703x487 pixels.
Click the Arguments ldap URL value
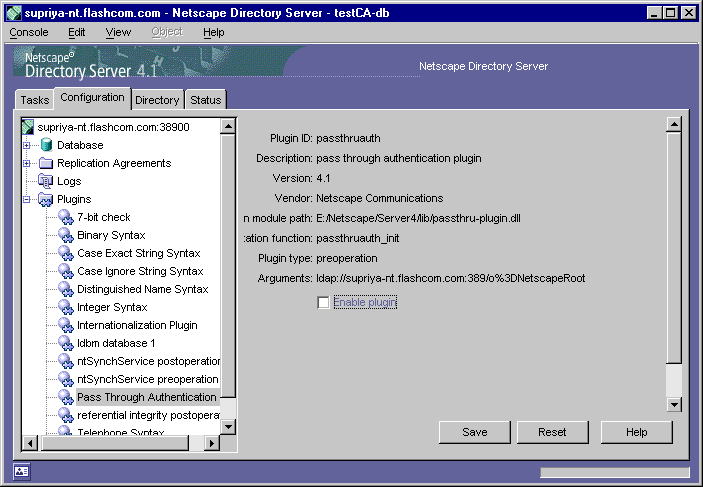451,278
